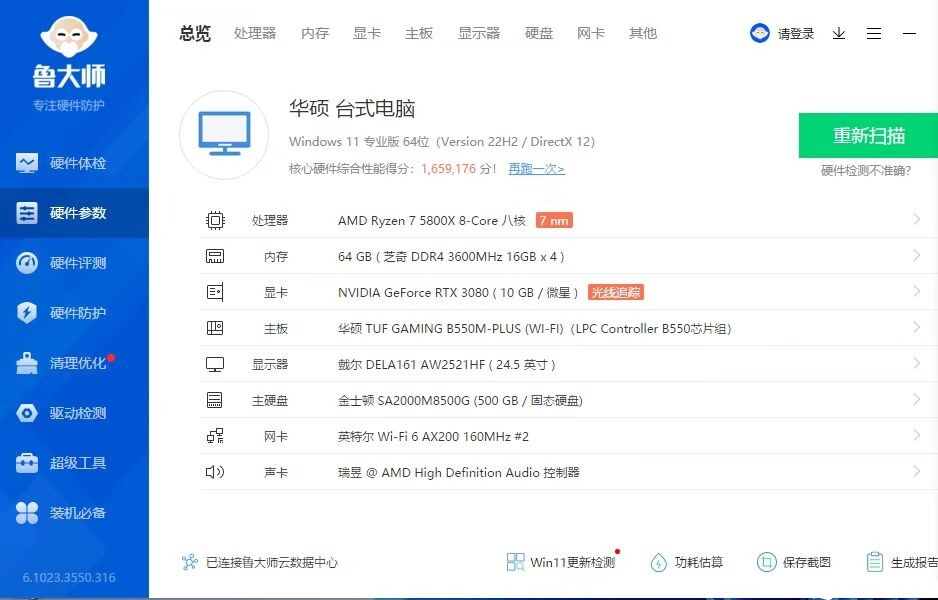Switch to the top 显卡 tab

[367, 33]
